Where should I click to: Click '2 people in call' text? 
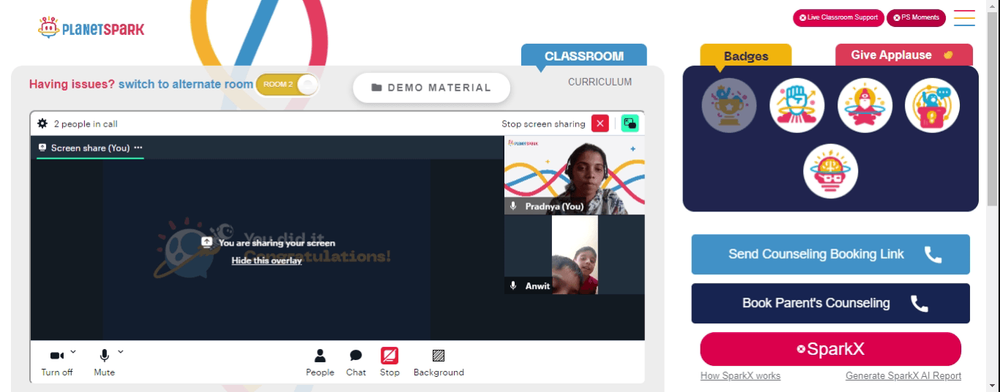click(85, 124)
